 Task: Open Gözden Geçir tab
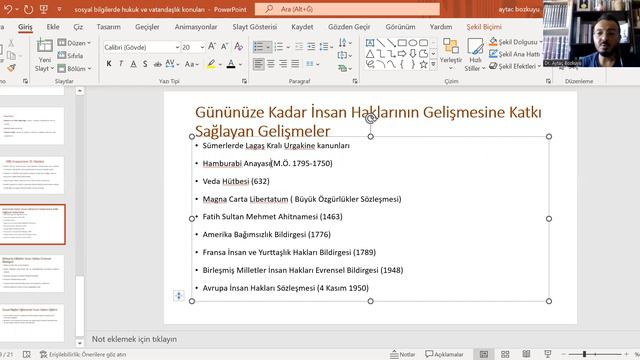click(349, 27)
